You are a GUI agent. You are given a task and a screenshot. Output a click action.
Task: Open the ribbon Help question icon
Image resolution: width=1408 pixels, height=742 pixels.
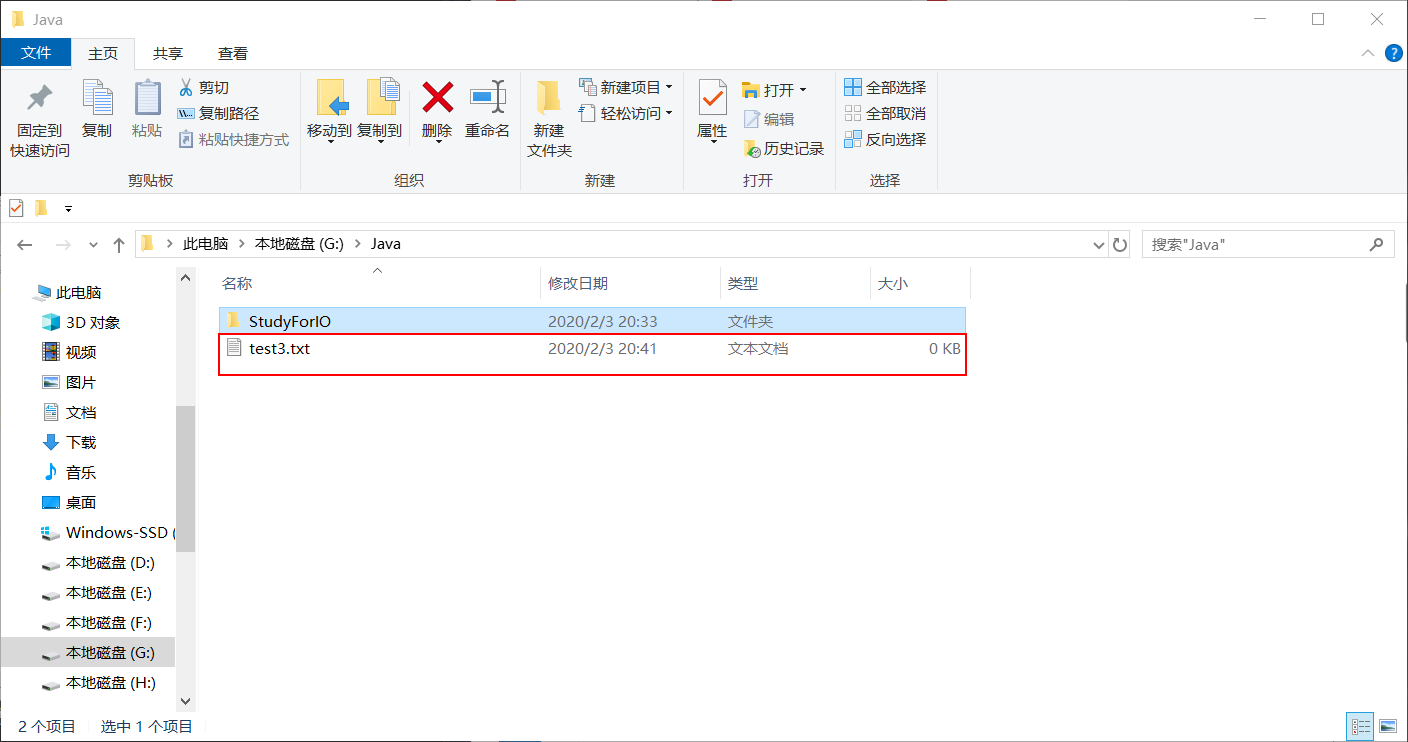click(1393, 53)
